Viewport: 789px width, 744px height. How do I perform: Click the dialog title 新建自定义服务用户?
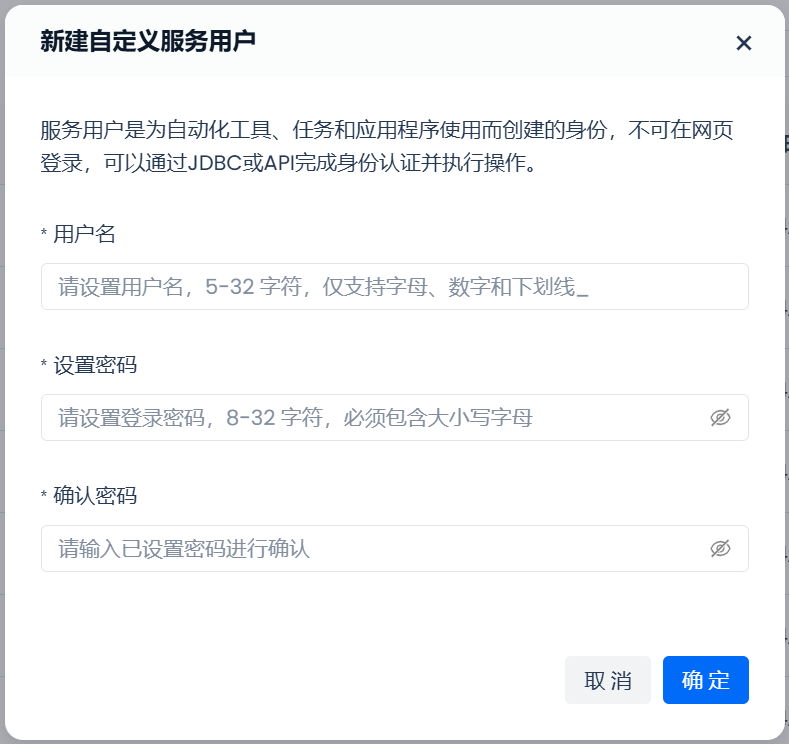click(x=147, y=41)
